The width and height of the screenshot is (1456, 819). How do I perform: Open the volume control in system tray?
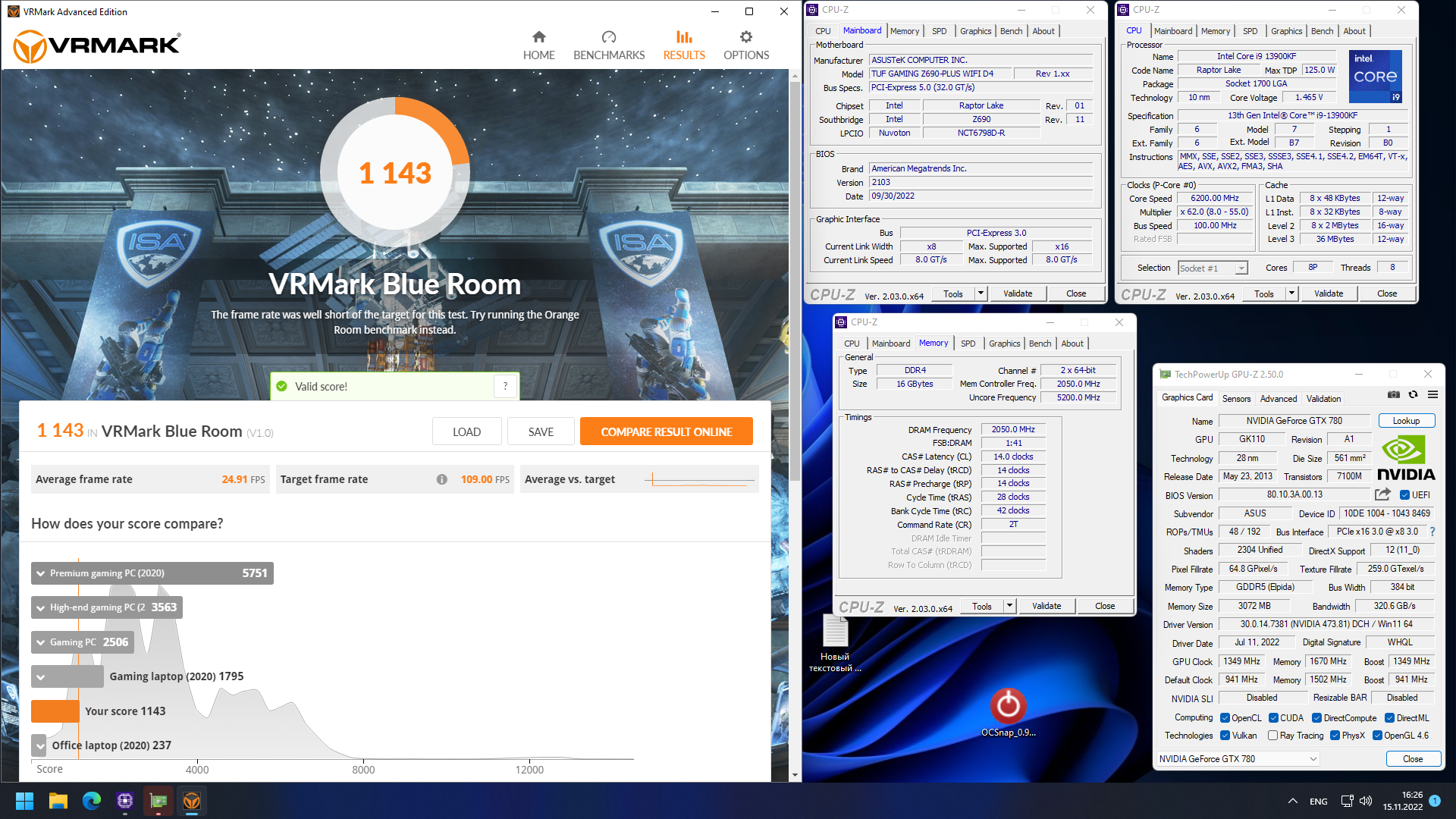pyautogui.click(x=1366, y=801)
